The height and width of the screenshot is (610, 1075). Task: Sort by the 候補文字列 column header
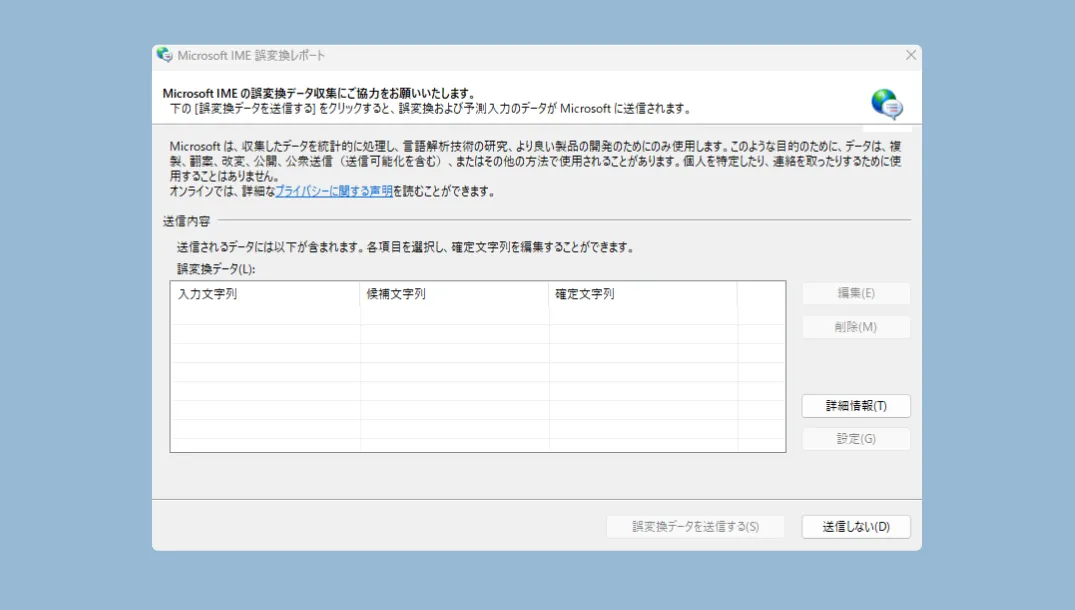click(454, 294)
